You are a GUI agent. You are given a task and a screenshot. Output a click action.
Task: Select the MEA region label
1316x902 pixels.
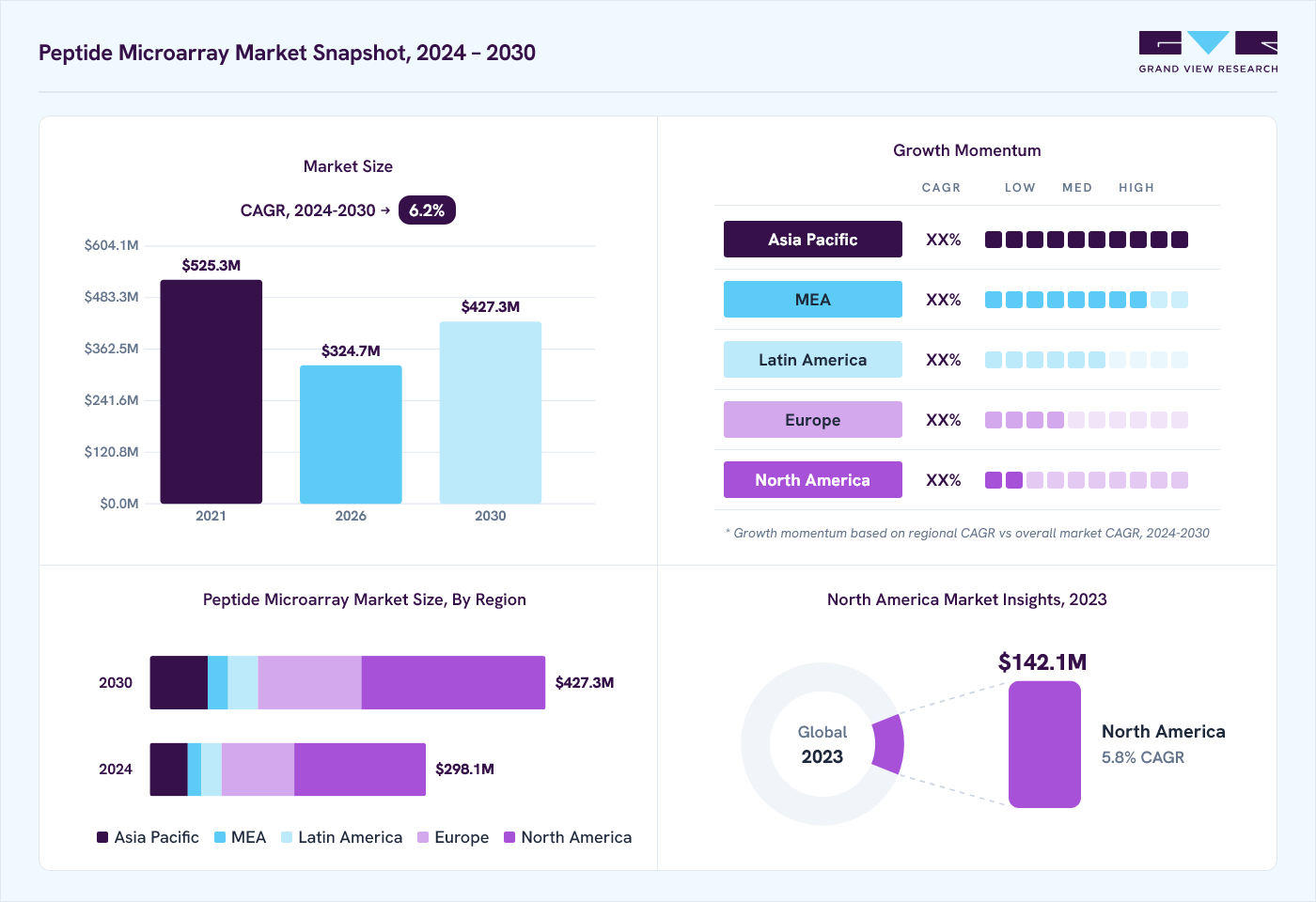(813, 300)
